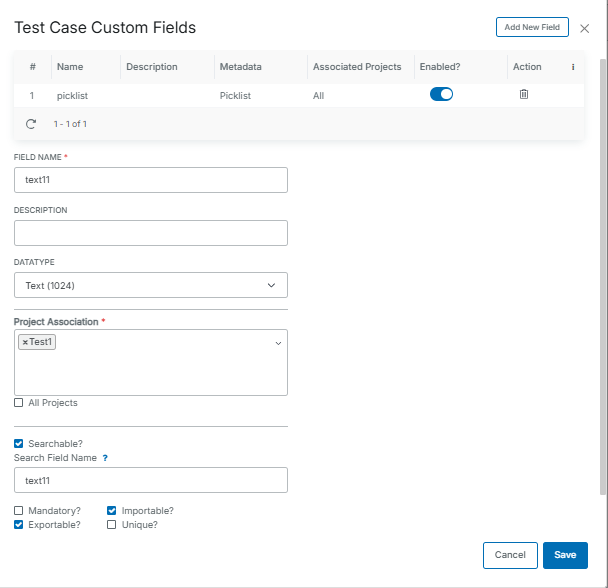Click the Add New Field button
Image resolution: width=608 pixels, height=588 pixels.
(532, 27)
